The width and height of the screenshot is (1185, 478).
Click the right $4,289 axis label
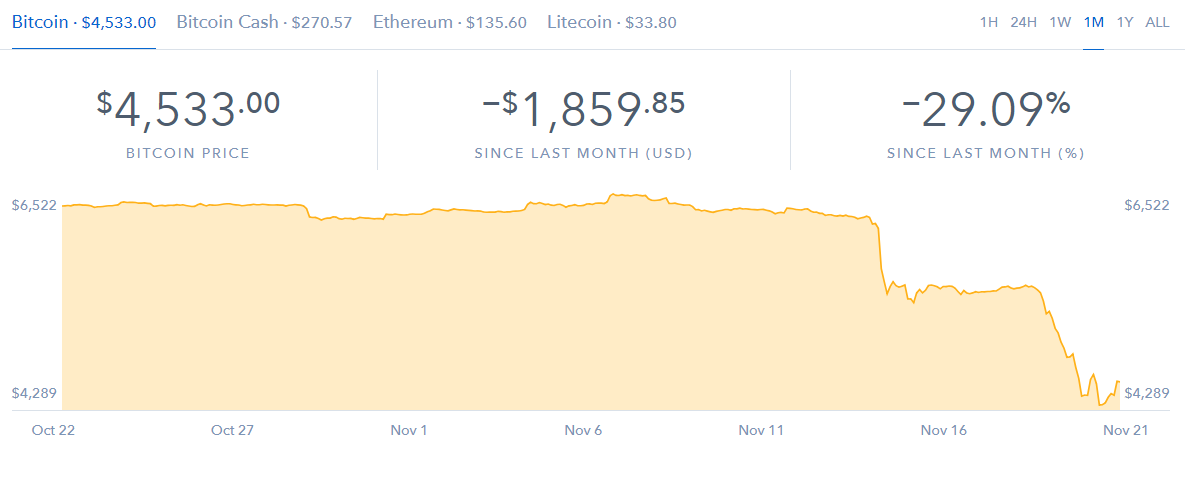pyautogui.click(x=1146, y=393)
